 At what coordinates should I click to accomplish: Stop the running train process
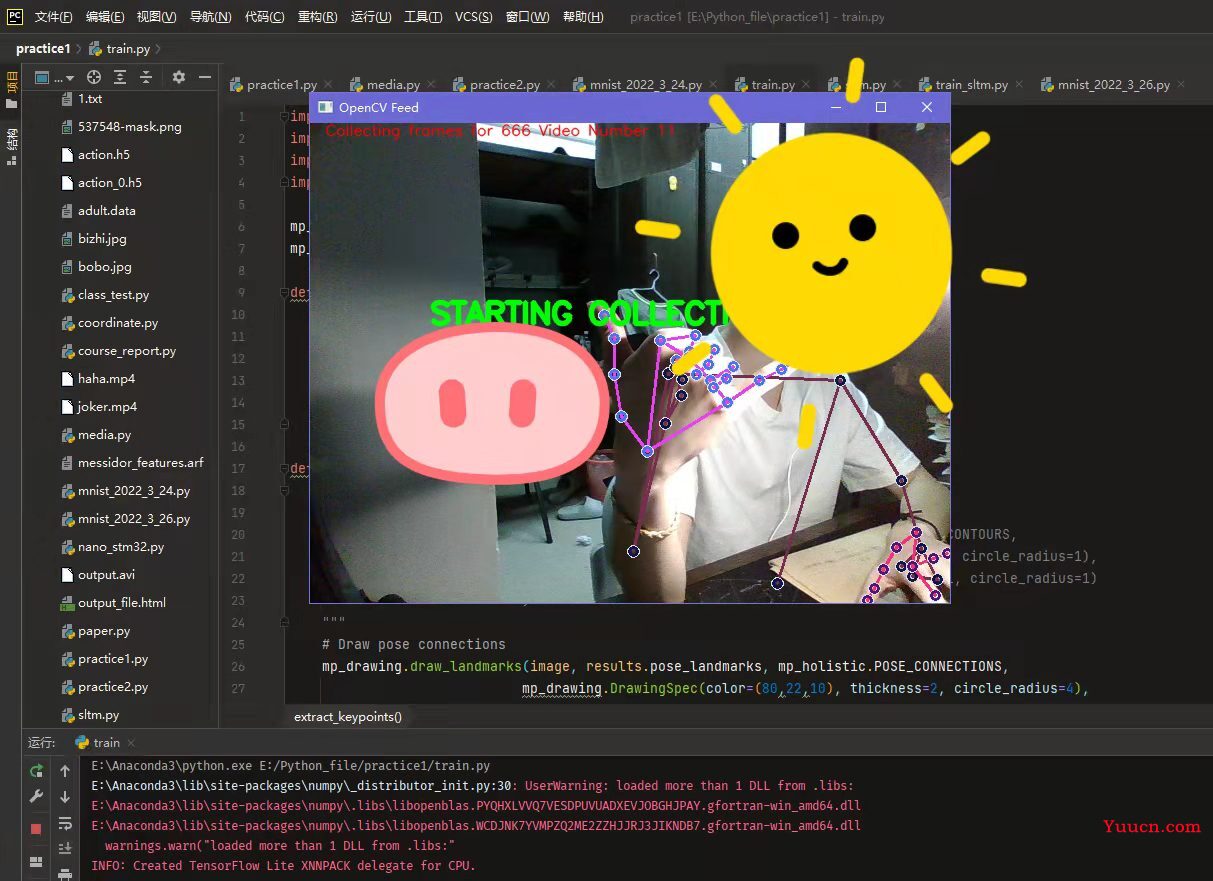coord(36,829)
